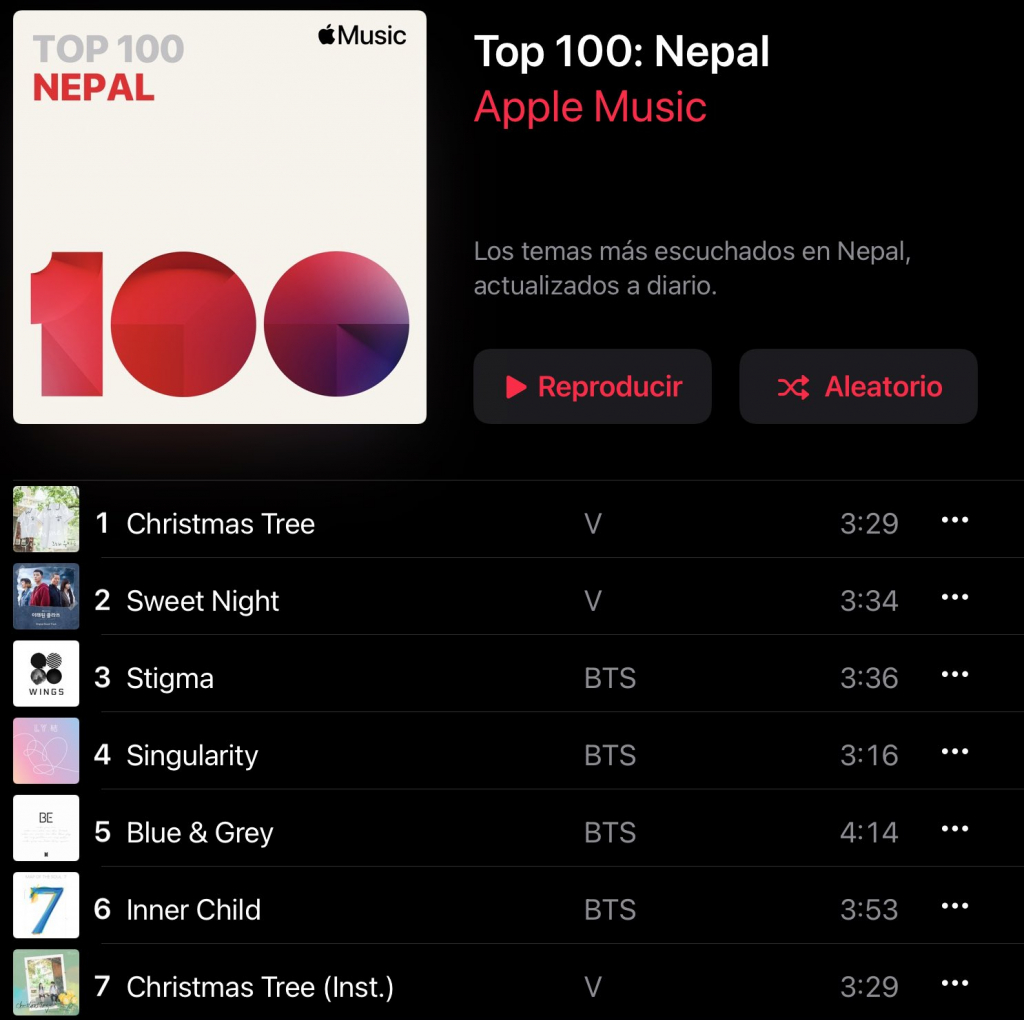1024x1020 pixels.
Task: Open more options for Blue & Grey
Action: pyautogui.click(x=954, y=829)
